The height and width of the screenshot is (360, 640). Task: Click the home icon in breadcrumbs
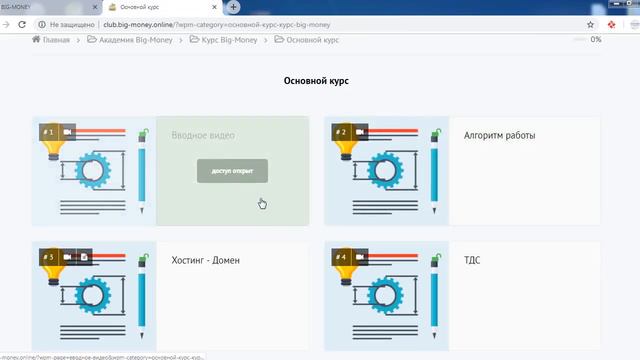point(36,39)
